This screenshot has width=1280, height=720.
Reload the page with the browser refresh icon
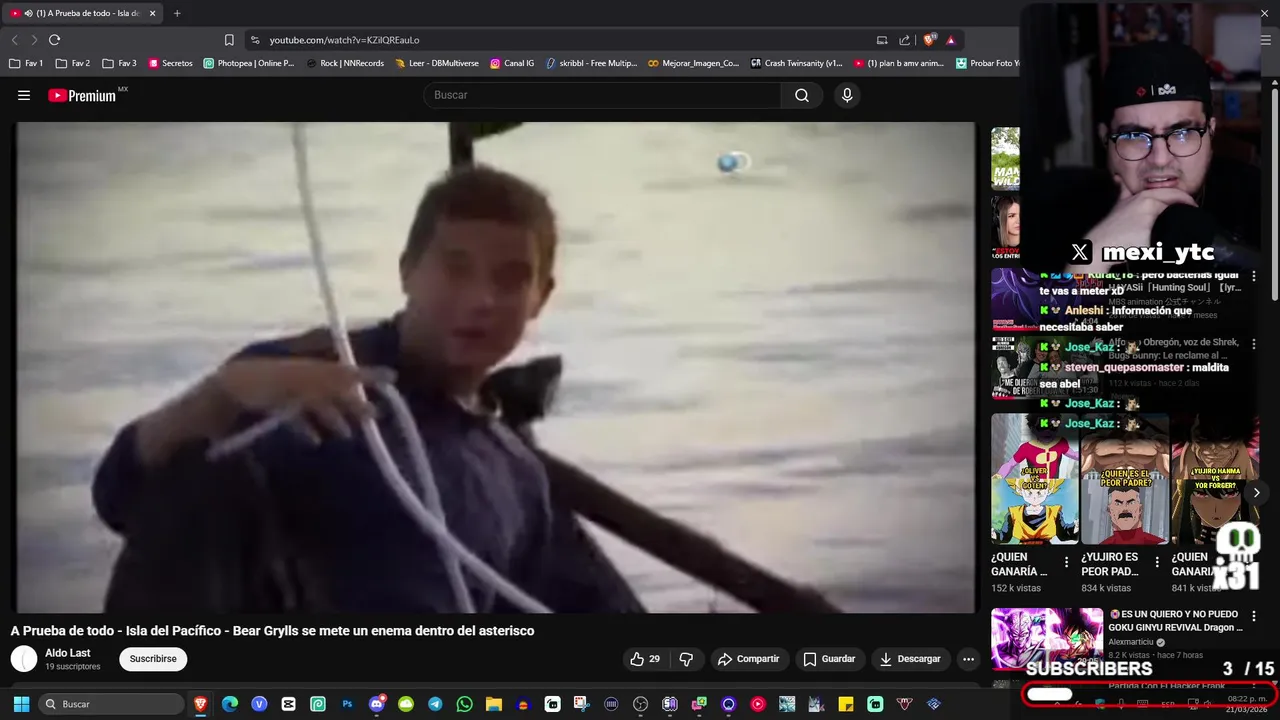(x=54, y=40)
